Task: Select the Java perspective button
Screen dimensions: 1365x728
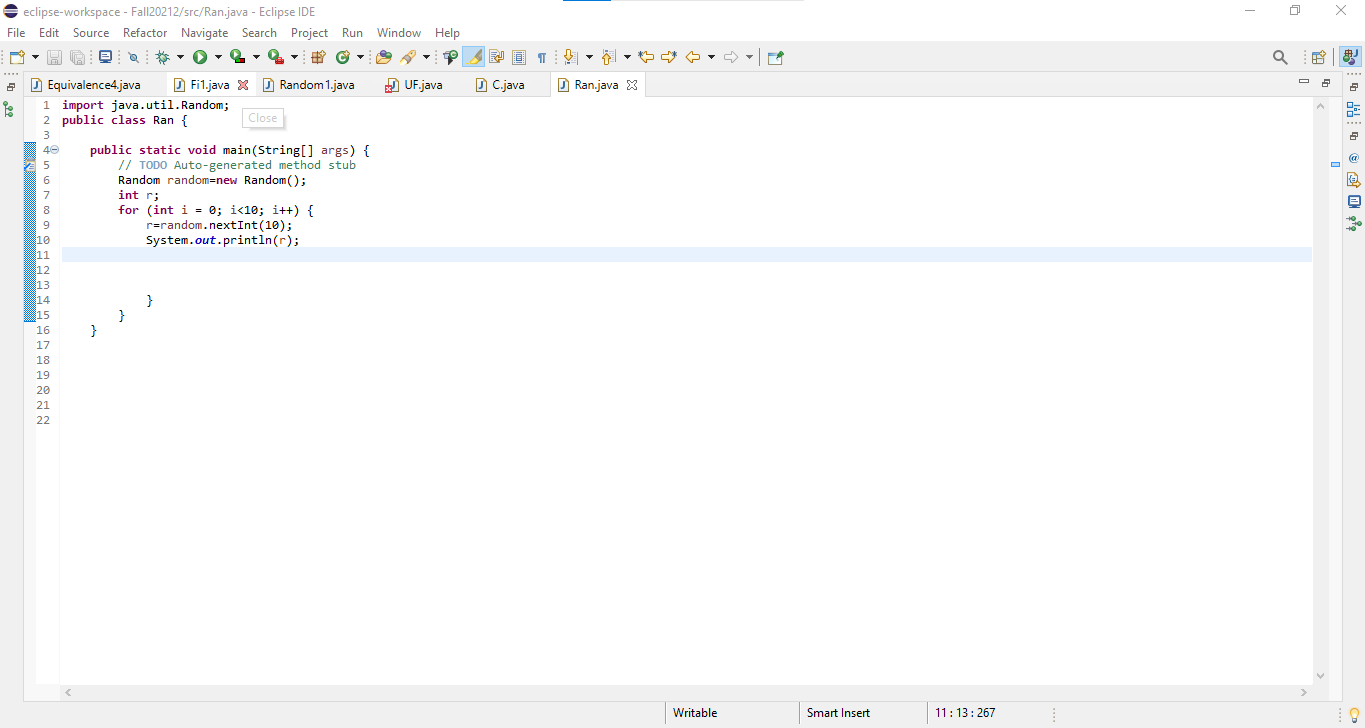Action: [x=1350, y=57]
